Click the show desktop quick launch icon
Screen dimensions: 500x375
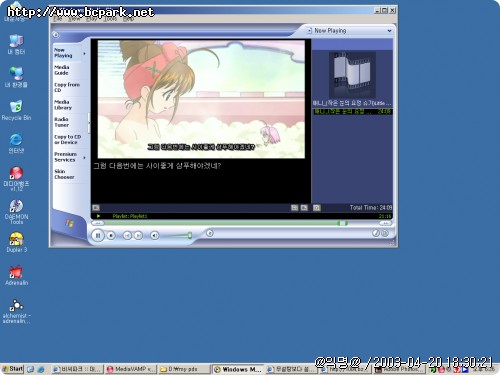click(x=30, y=369)
